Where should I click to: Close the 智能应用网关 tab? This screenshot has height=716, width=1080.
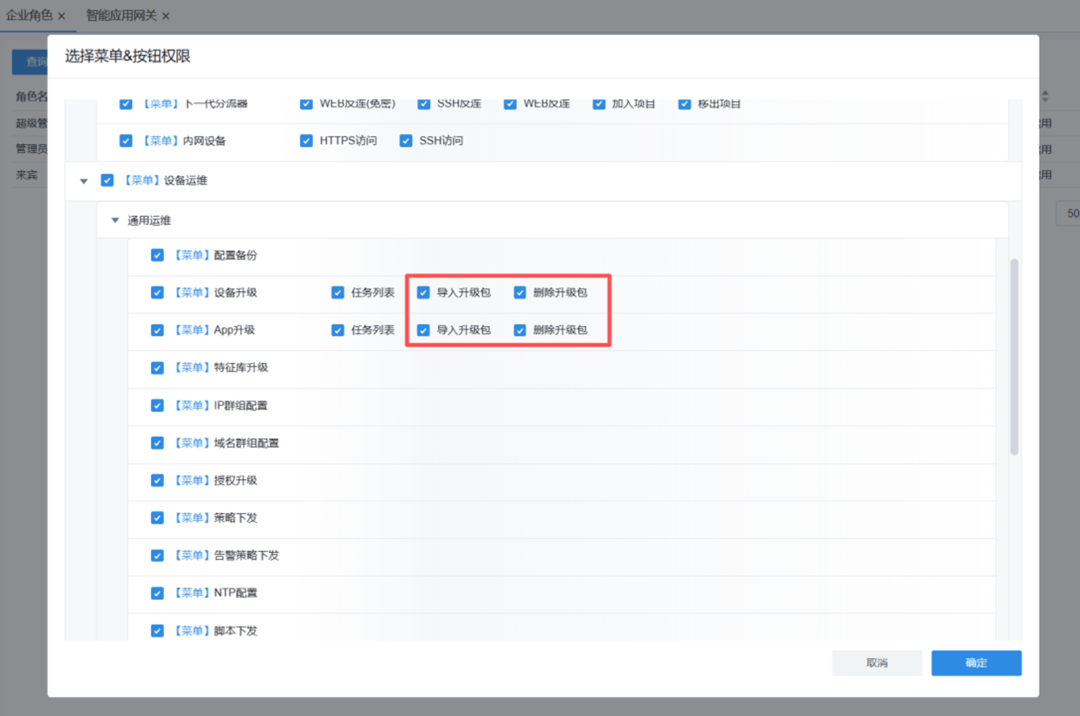166,16
